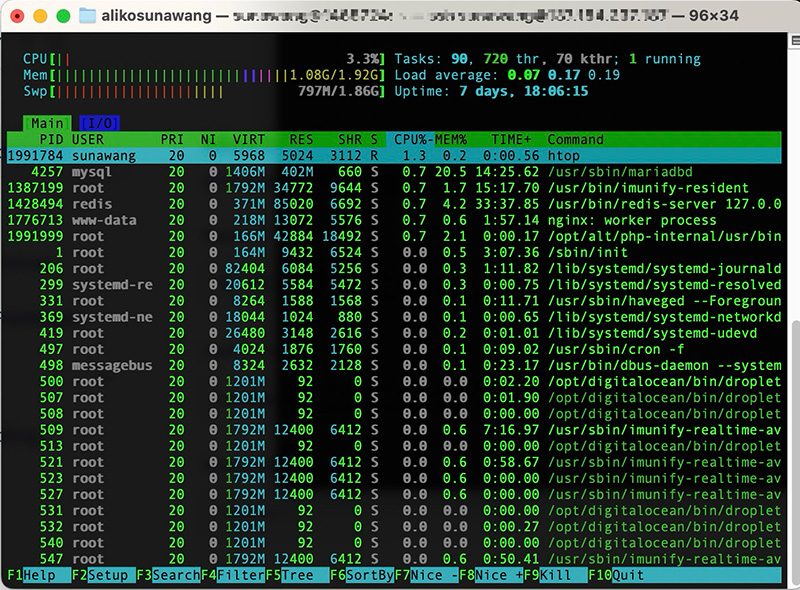800x590 pixels.
Task: Sort by the RES column header
Action: coord(301,139)
